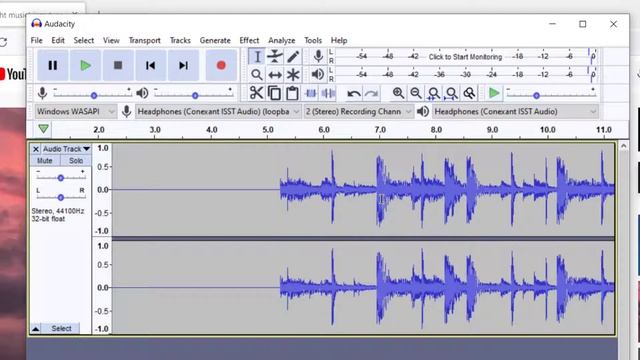Open the recording device Headphones loopback dropdown
640x360 pixels.
pos(218,111)
